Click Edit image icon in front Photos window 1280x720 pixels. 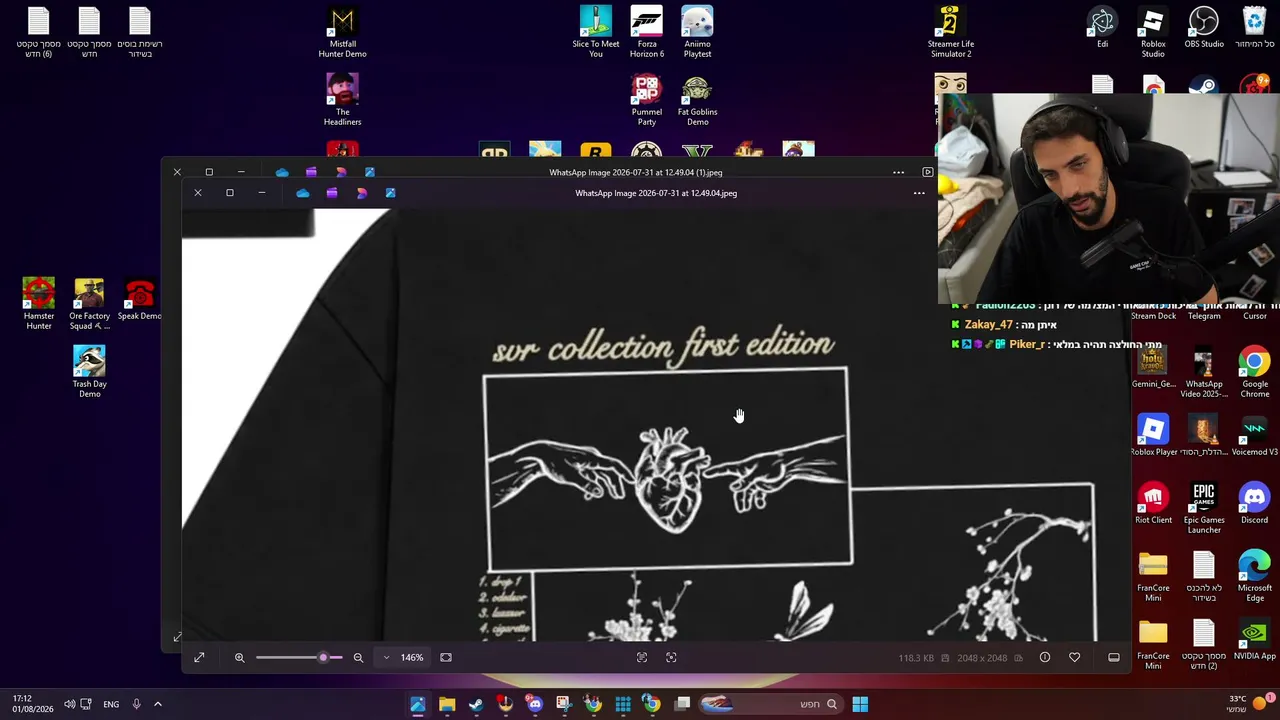pos(390,193)
